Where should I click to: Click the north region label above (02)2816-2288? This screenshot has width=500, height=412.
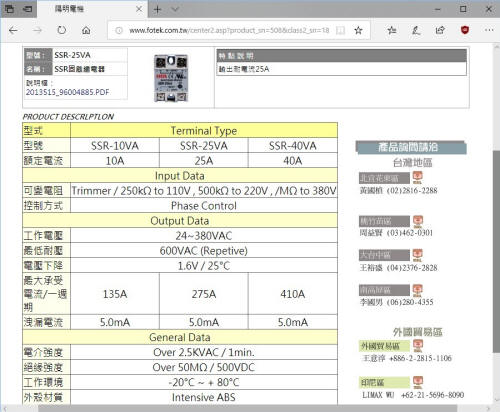[x=384, y=178]
